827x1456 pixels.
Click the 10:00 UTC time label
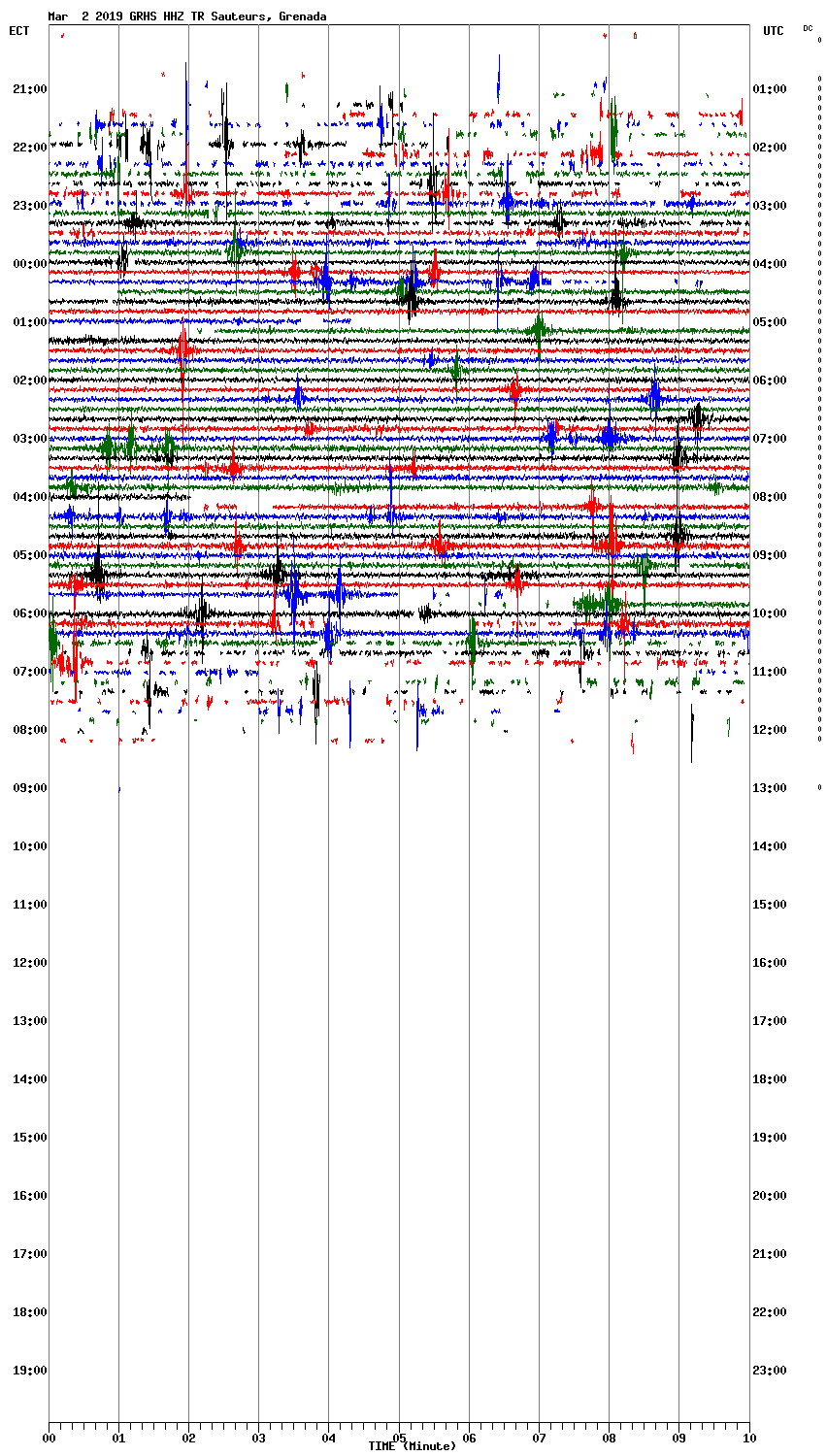tap(770, 613)
